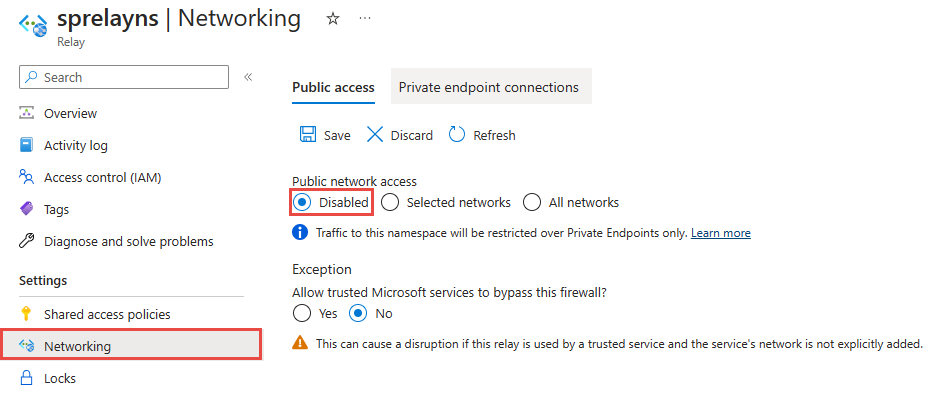Click the Refresh circular arrow icon
The image size is (927, 401).
pos(457,135)
